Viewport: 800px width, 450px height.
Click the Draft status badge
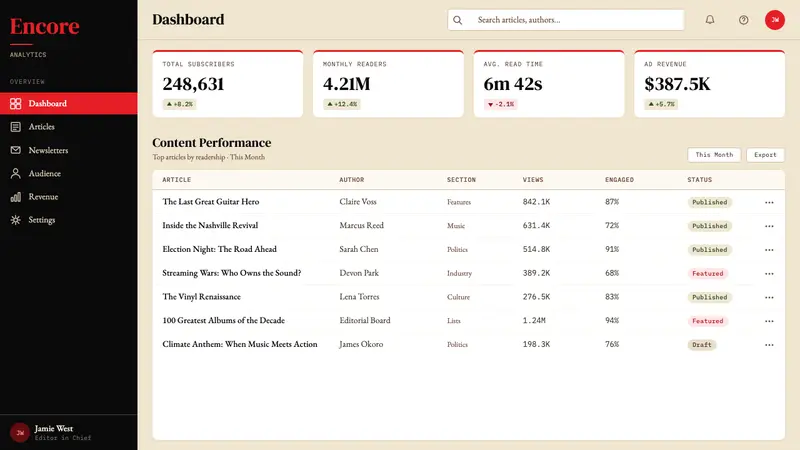[702, 345]
